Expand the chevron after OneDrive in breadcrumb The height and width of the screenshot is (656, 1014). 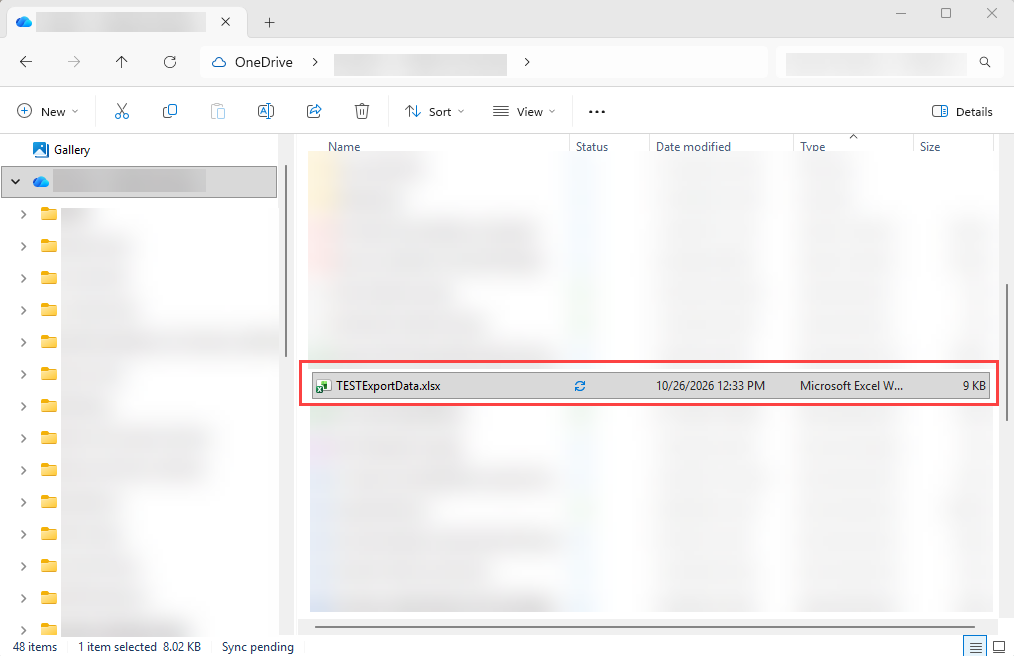(315, 62)
